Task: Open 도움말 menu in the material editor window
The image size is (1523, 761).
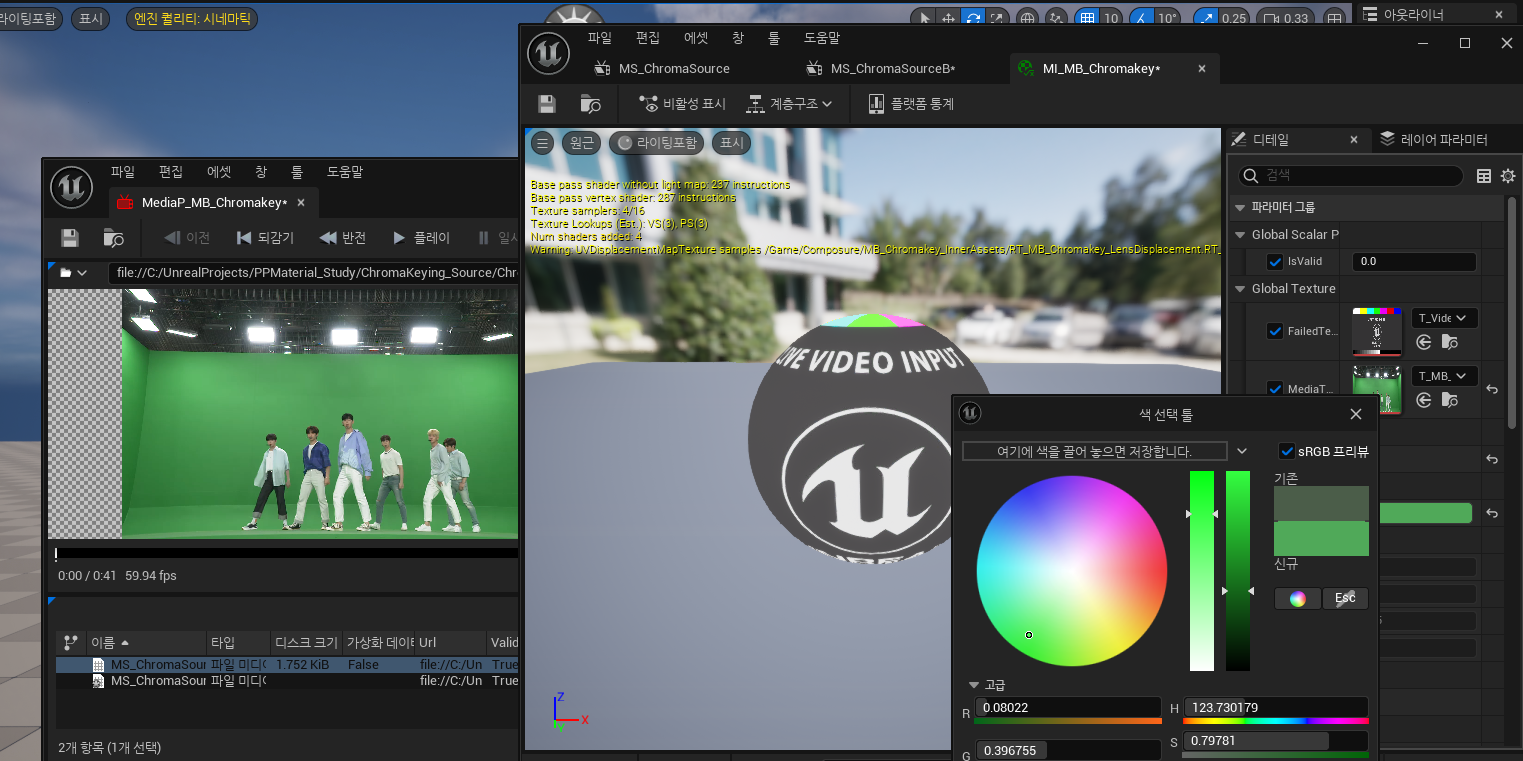Action: (x=822, y=38)
